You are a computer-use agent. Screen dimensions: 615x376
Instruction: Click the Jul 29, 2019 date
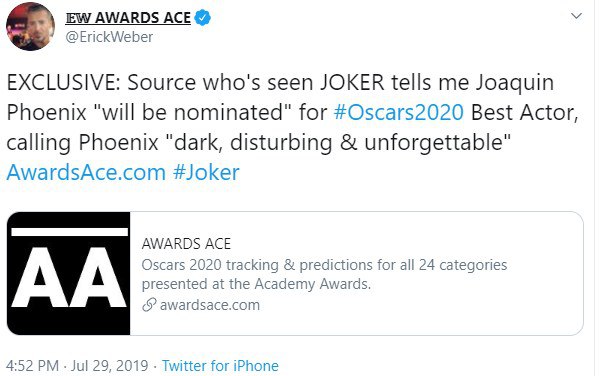(109, 365)
